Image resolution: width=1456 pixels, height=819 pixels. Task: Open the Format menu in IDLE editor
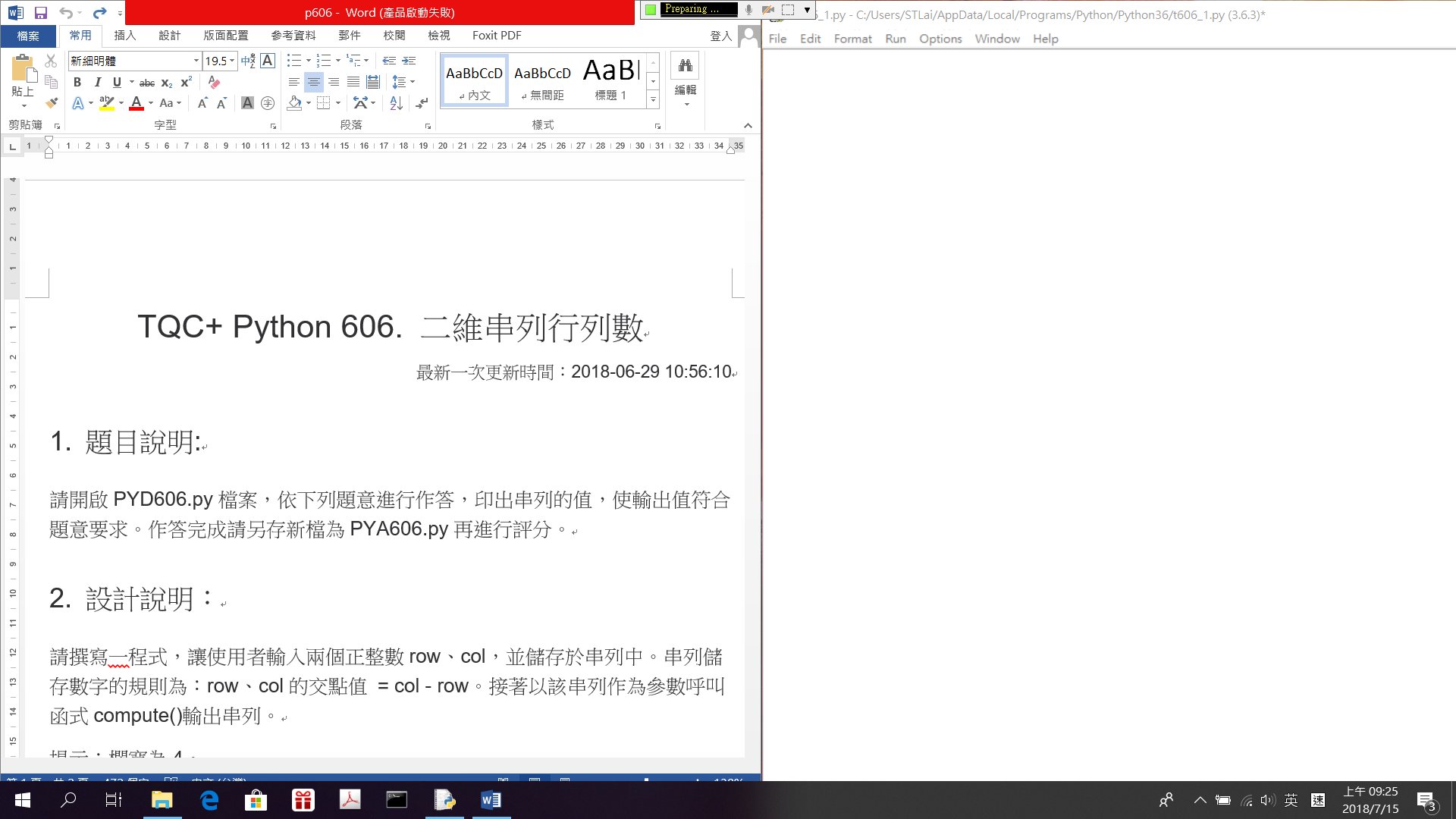point(852,39)
